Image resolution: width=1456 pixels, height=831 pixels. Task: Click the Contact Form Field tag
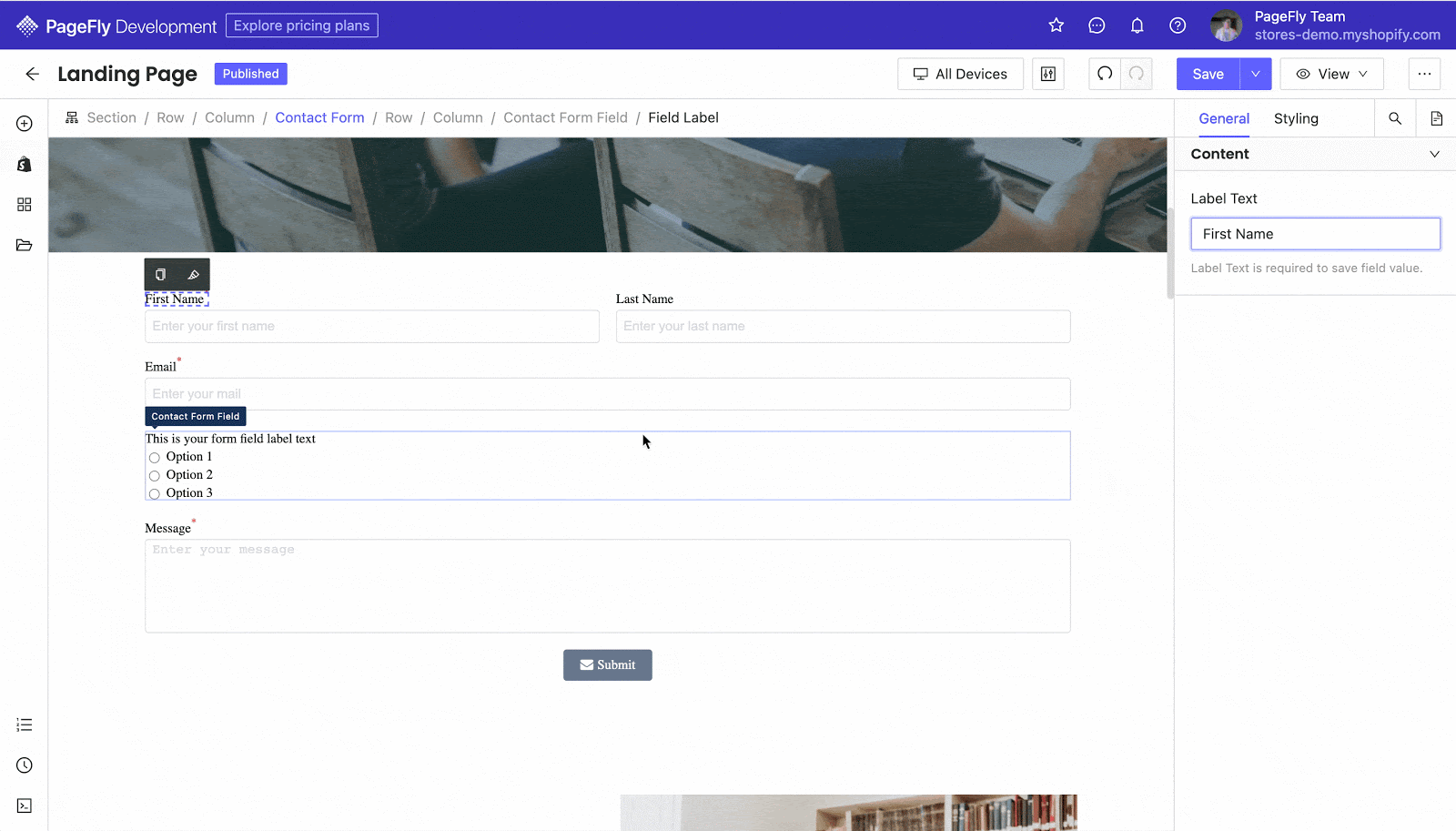[x=196, y=417]
